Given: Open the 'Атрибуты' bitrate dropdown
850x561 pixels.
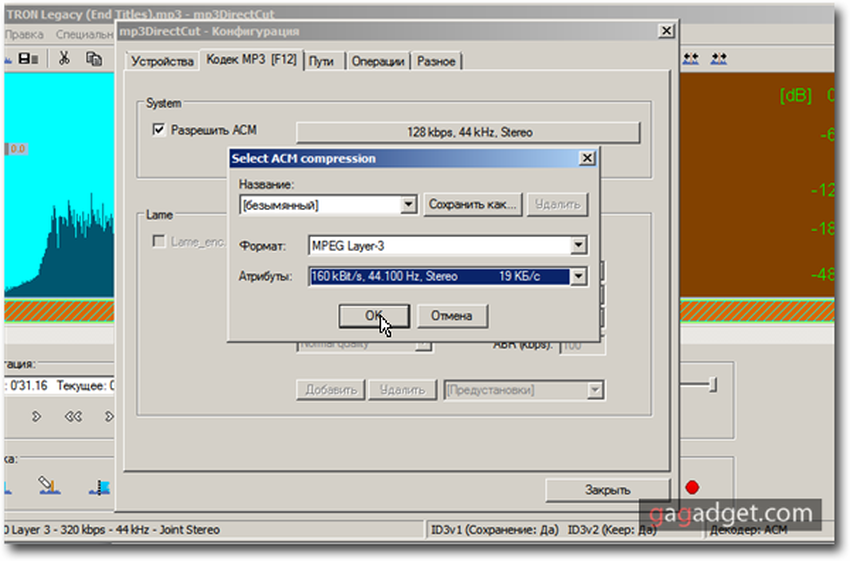Looking at the screenshot, I should (x=578, y=277).
